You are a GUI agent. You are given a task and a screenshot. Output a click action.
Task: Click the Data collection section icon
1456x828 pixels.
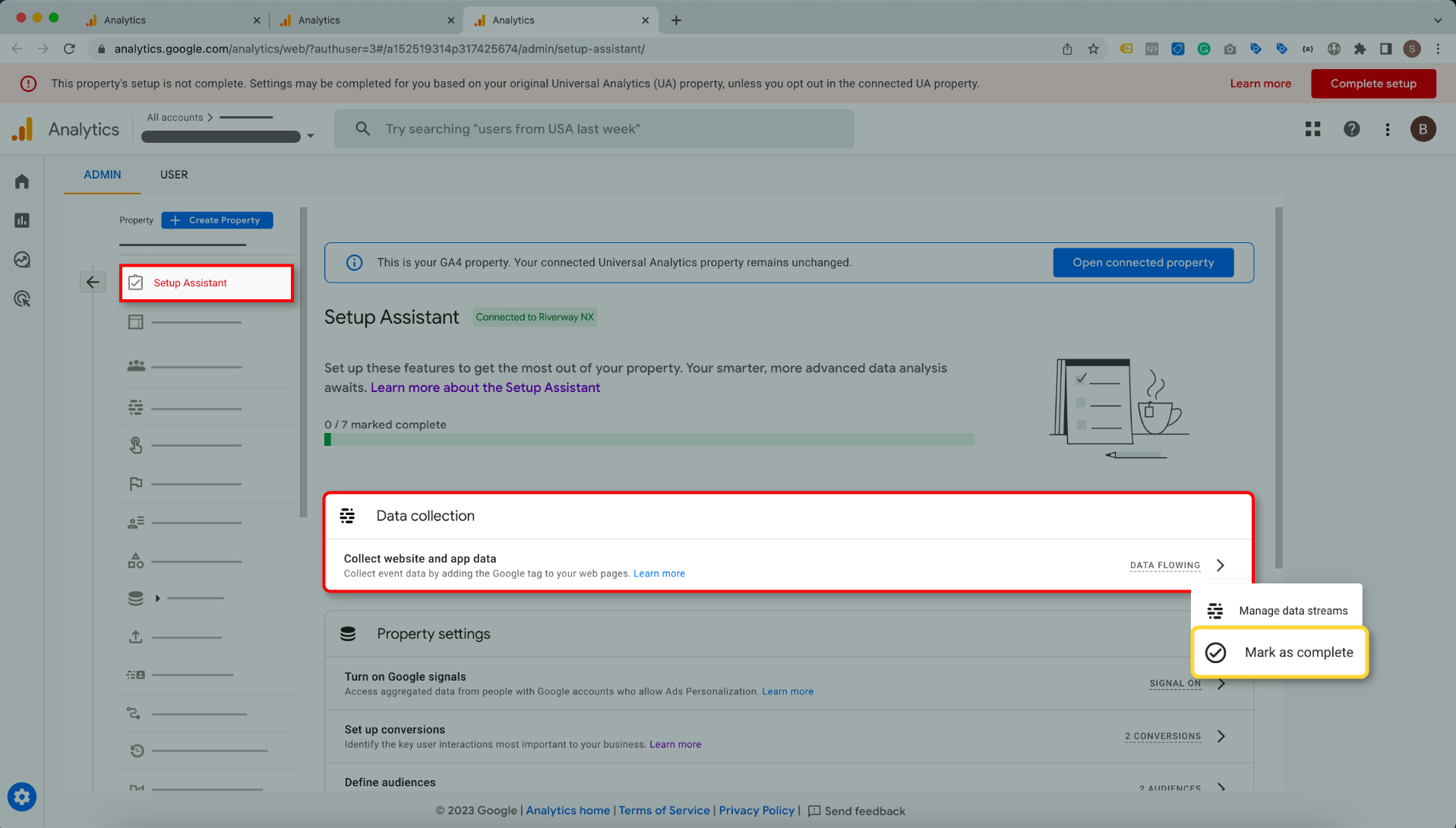(x=347, y=516)
